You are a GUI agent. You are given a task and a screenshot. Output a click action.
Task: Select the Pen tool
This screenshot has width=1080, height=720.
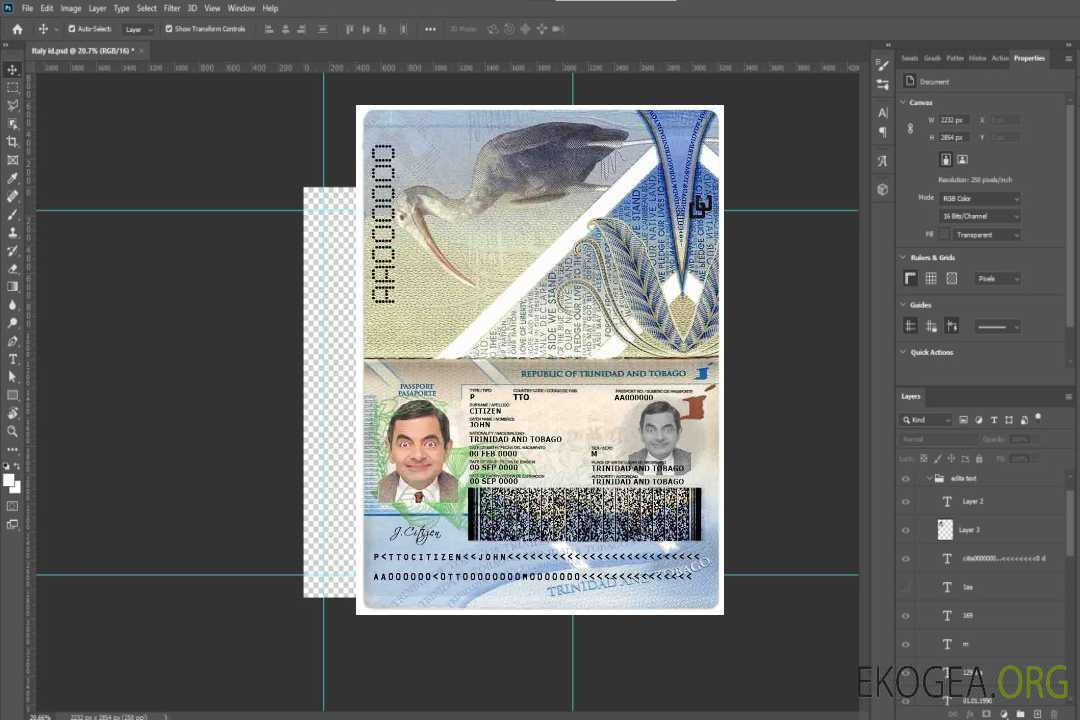tap(12, 341)
